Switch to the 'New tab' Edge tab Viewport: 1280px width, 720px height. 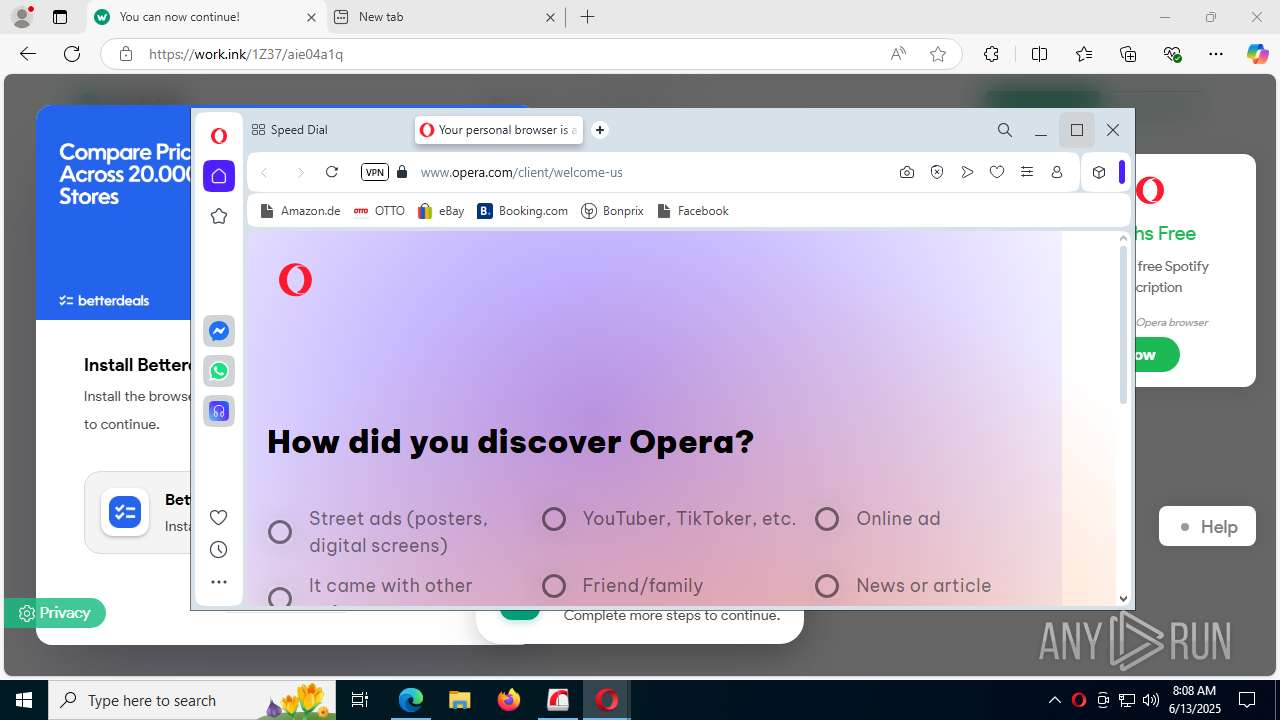(445, 17)
